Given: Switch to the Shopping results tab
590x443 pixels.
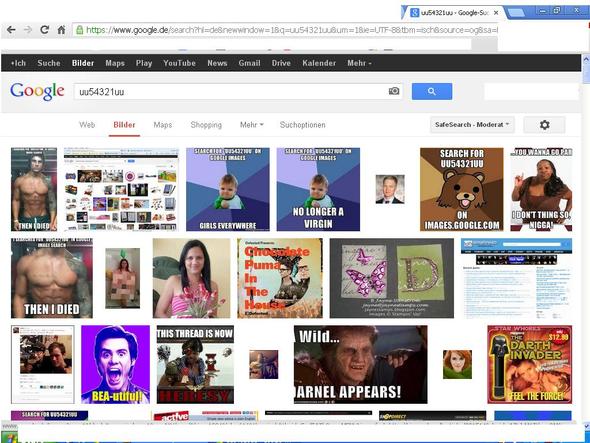Looking at the screenshot, I should (x=206, y=125).
